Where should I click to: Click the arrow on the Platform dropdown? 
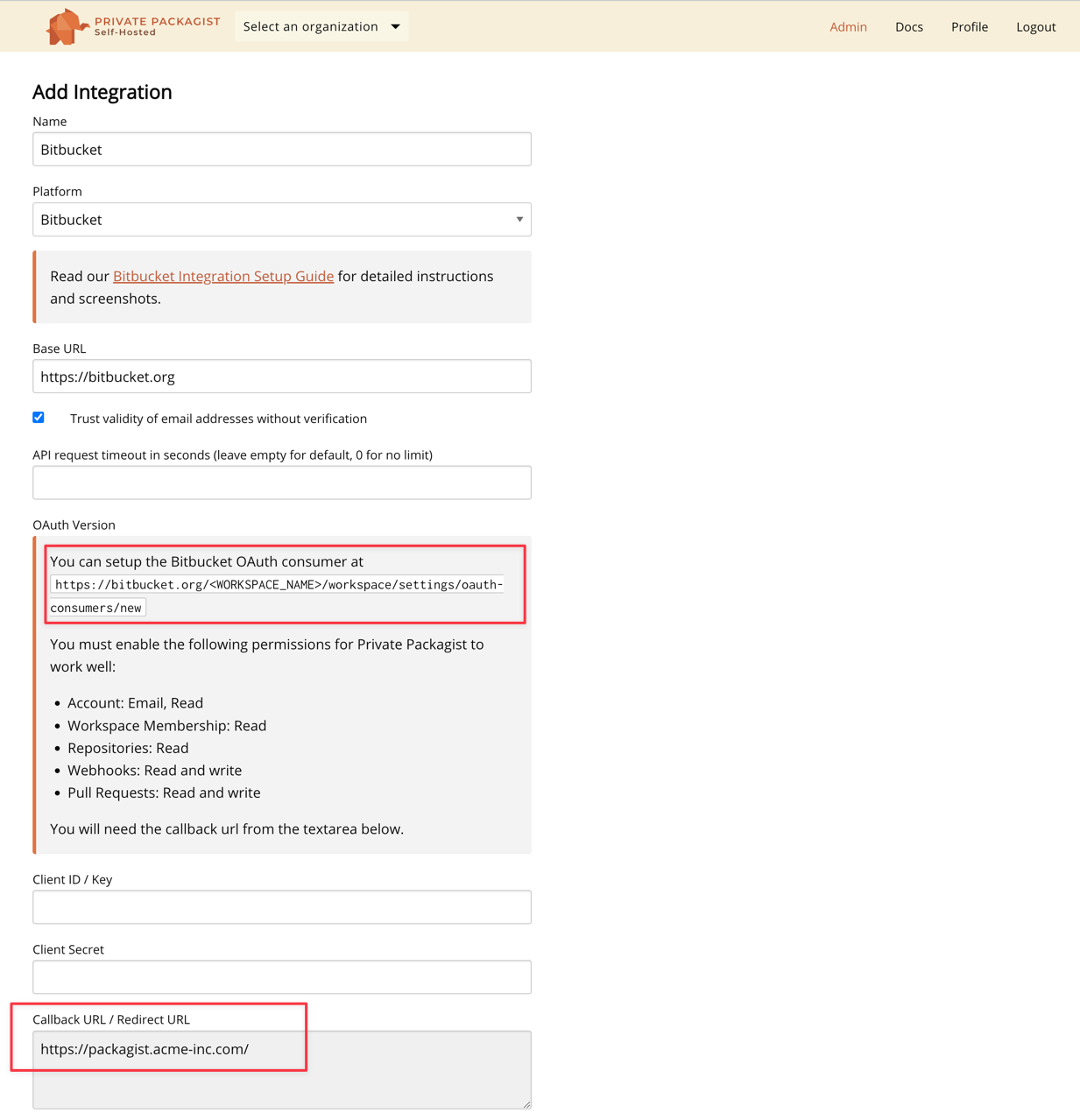[519, 220]
